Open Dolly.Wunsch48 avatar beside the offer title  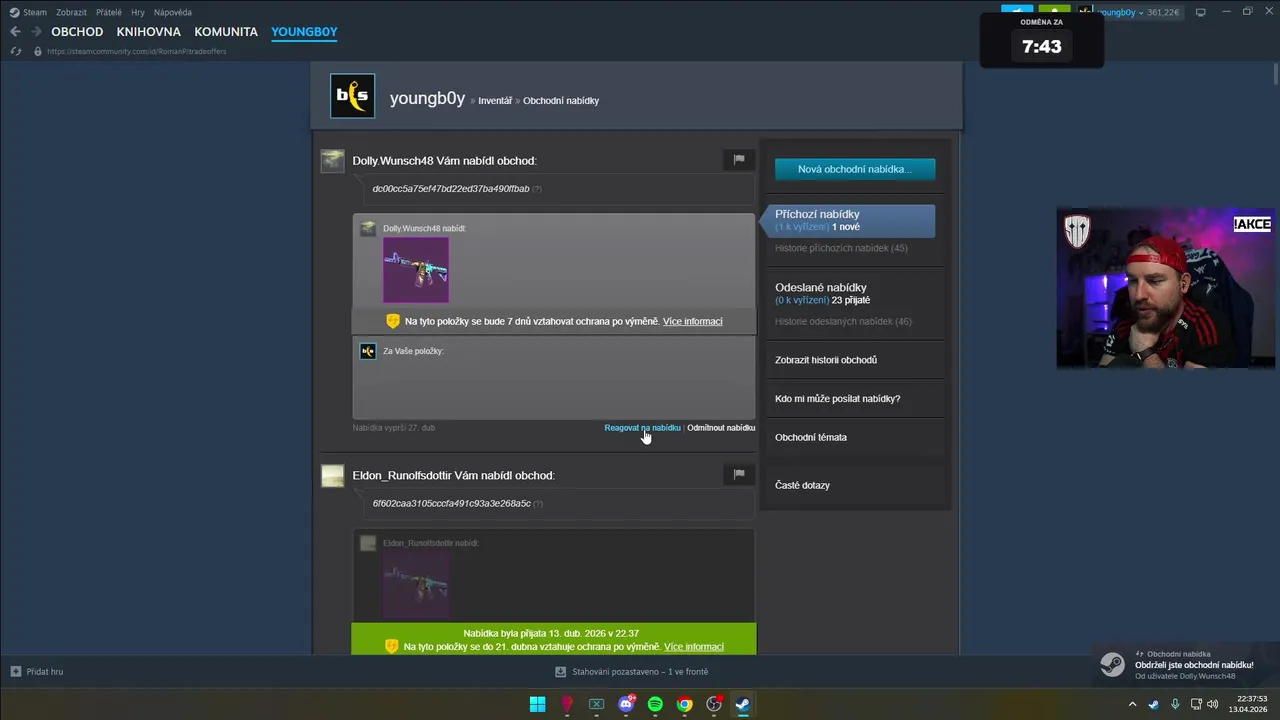[332, 160]
